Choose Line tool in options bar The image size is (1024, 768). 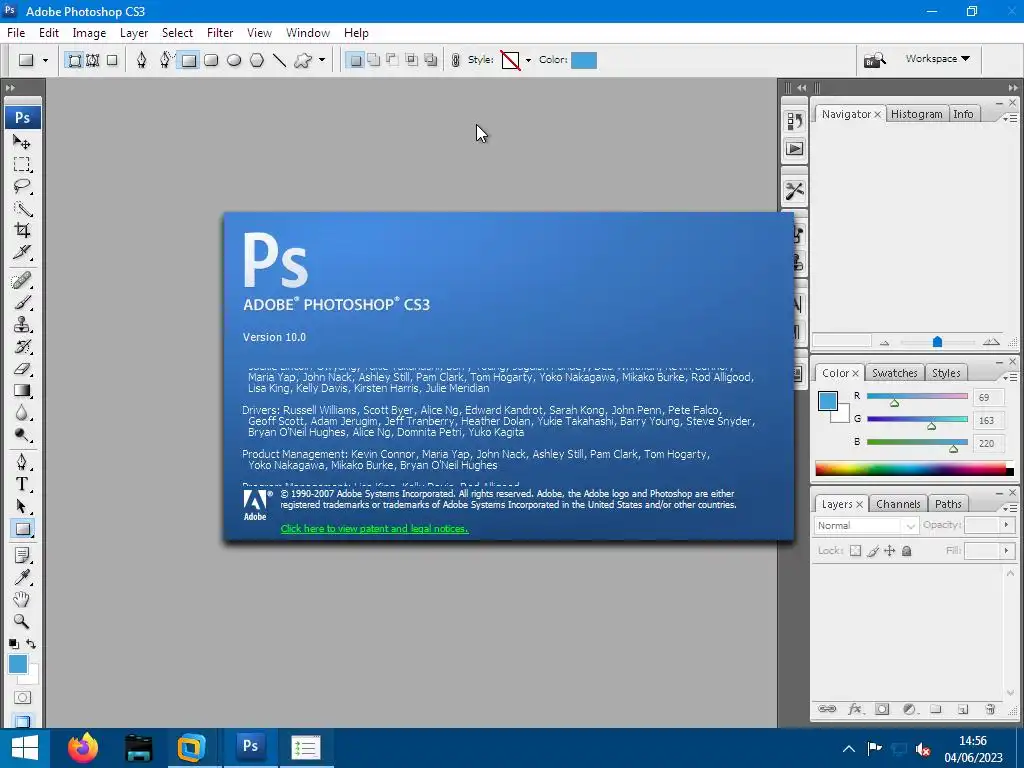coord(280,61)
